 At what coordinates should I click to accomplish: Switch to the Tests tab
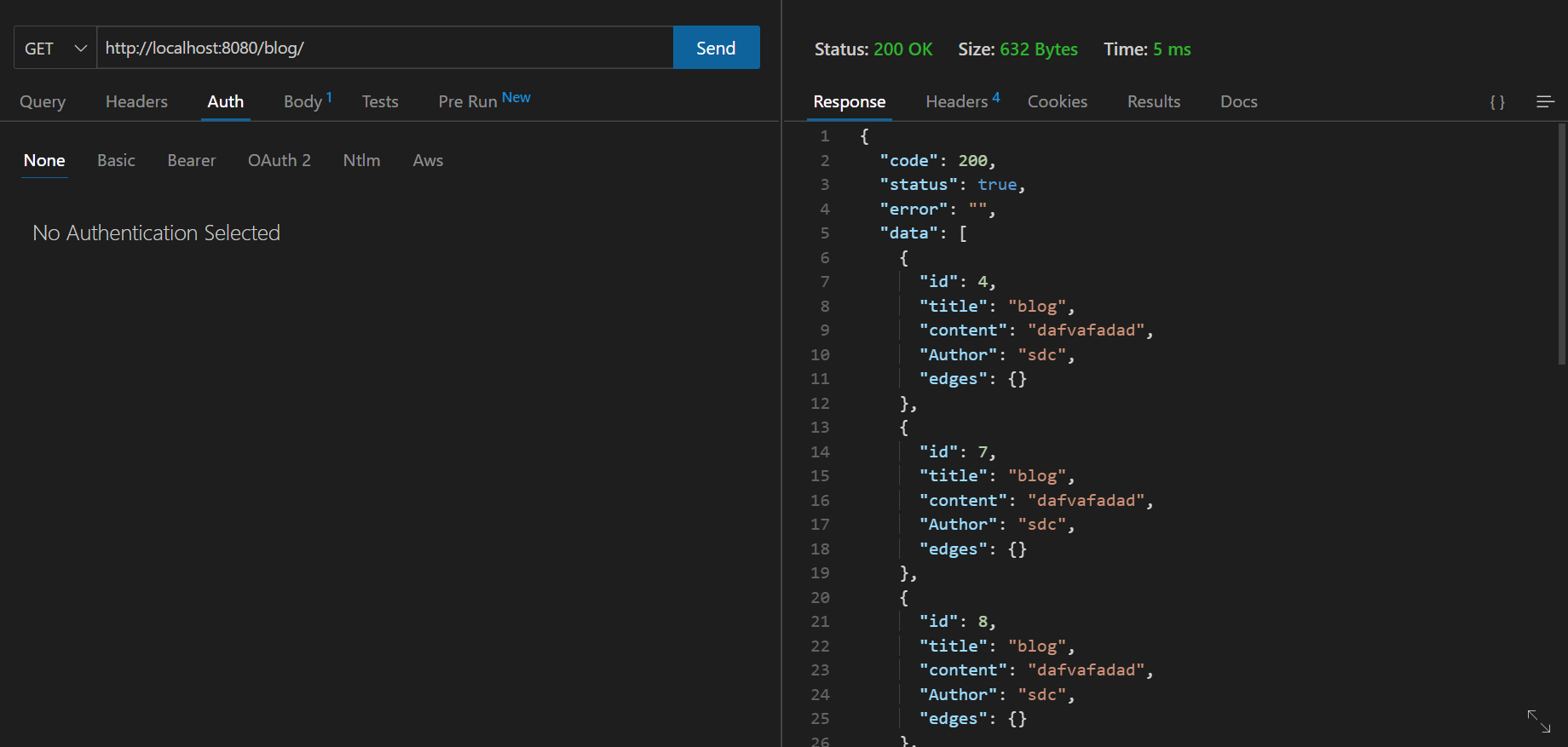(380, 101)
